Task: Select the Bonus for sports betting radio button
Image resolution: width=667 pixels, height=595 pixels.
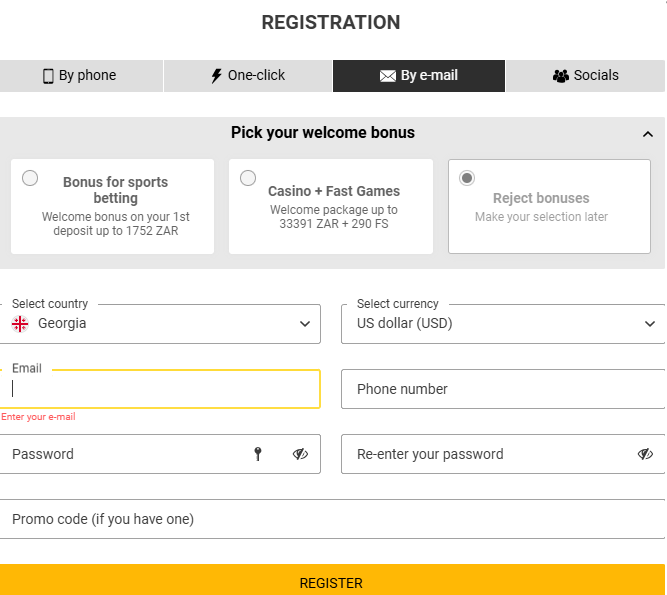Action: pos(30,178)
